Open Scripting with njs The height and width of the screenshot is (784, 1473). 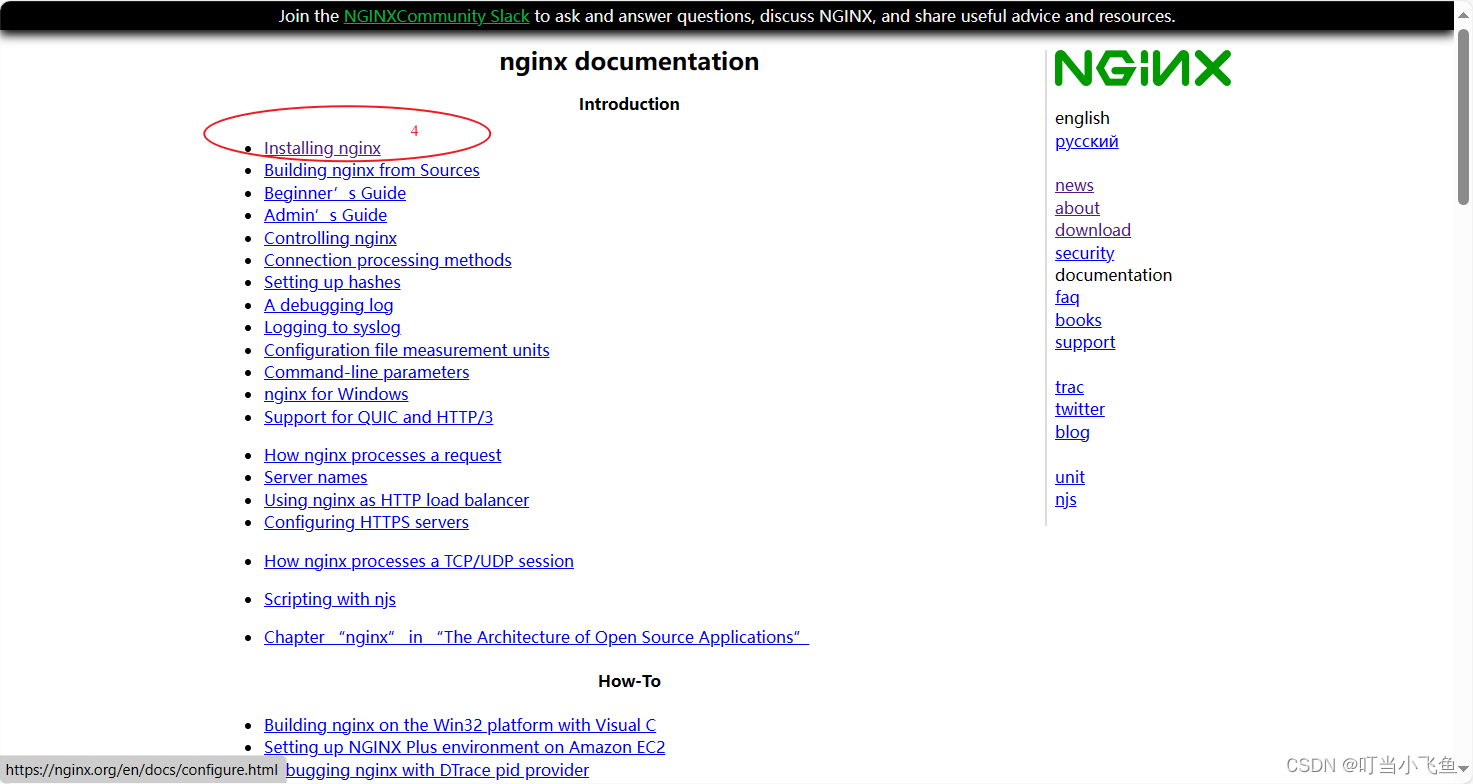coord(330,599)
